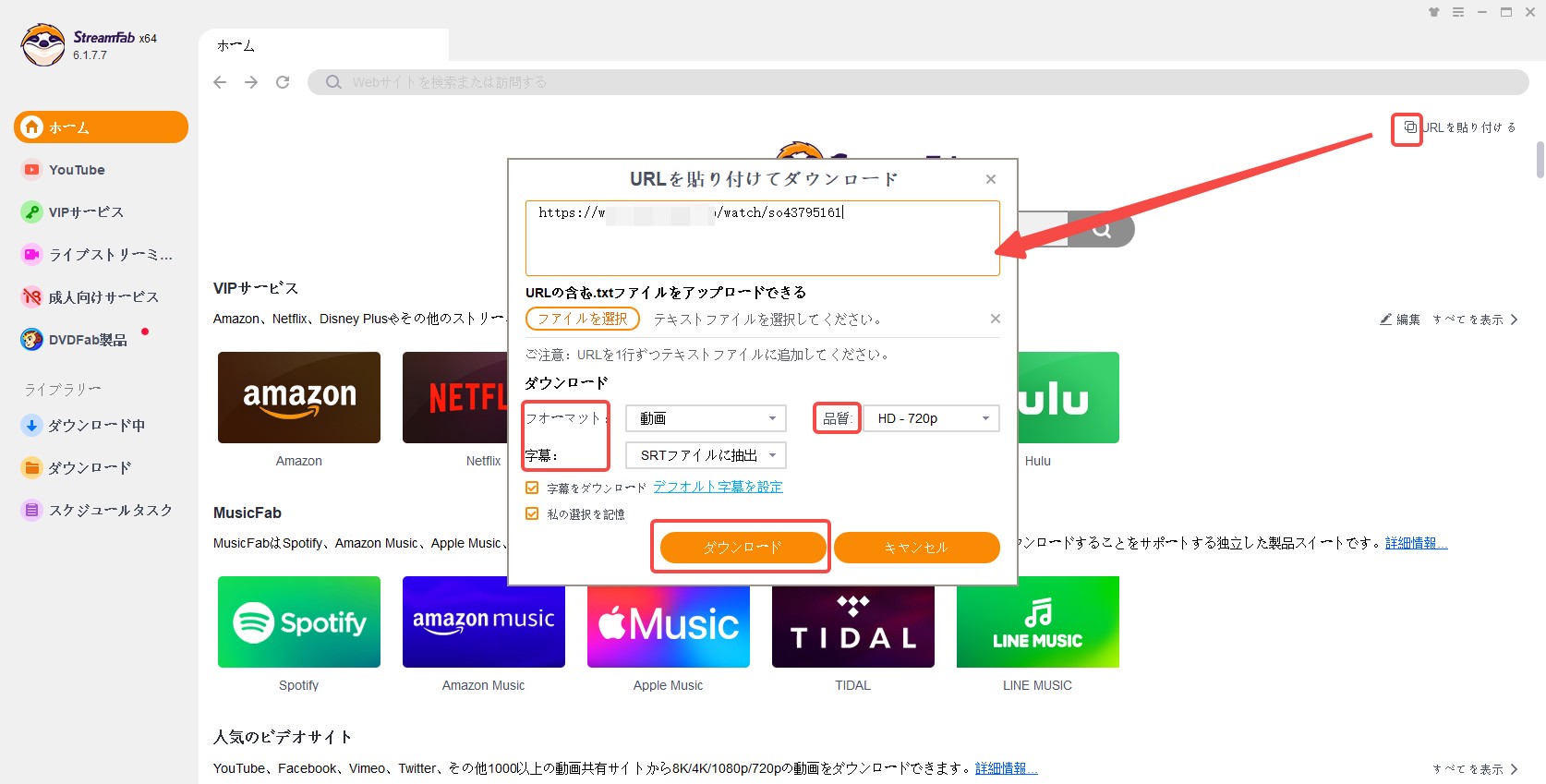
Task: Open the 品質 dropdown showing HD - 720p
Action: click(931, 418)
